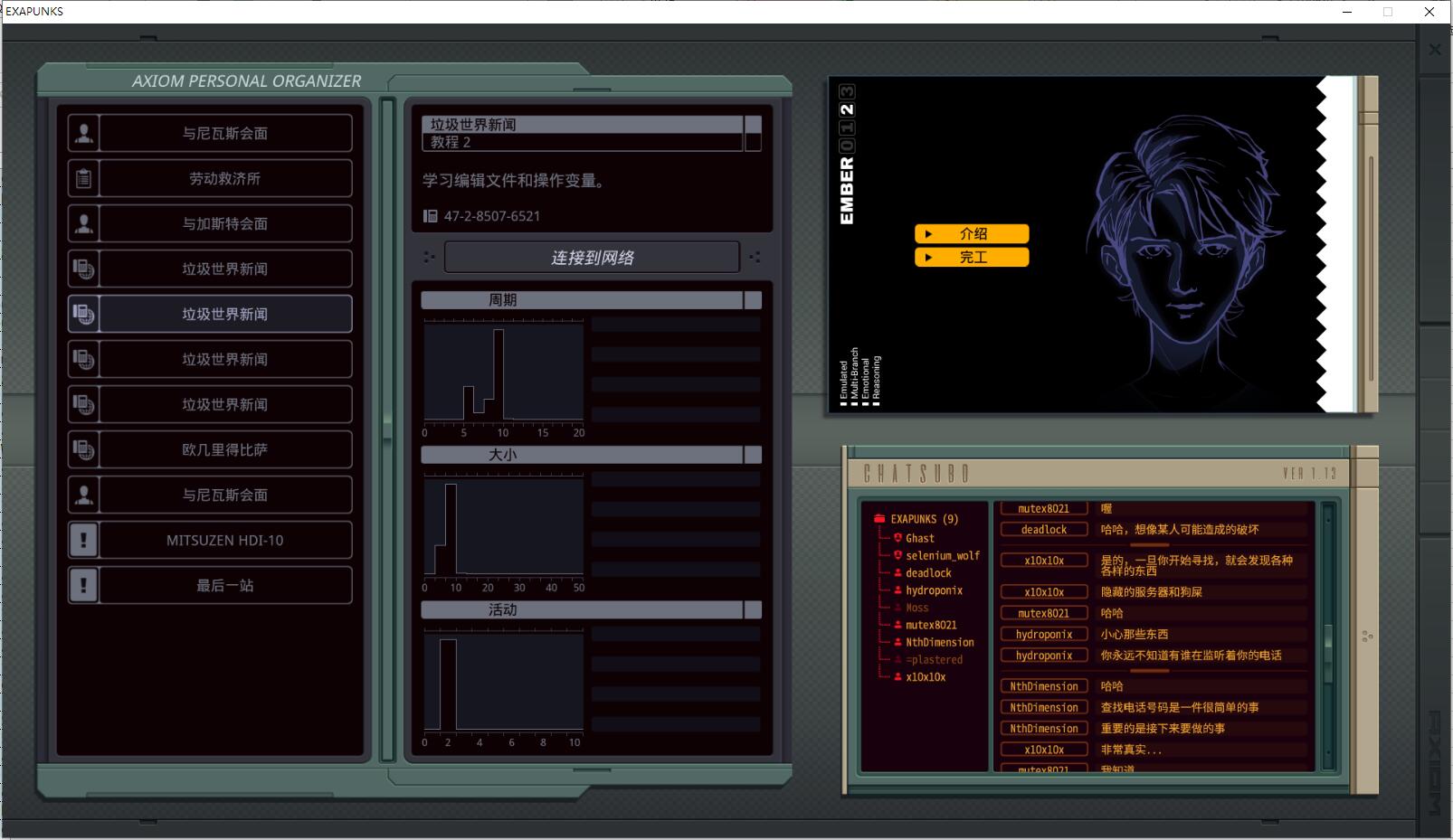Click the 活动 histogram chart
1453x840 pixels.
point(504,683)
